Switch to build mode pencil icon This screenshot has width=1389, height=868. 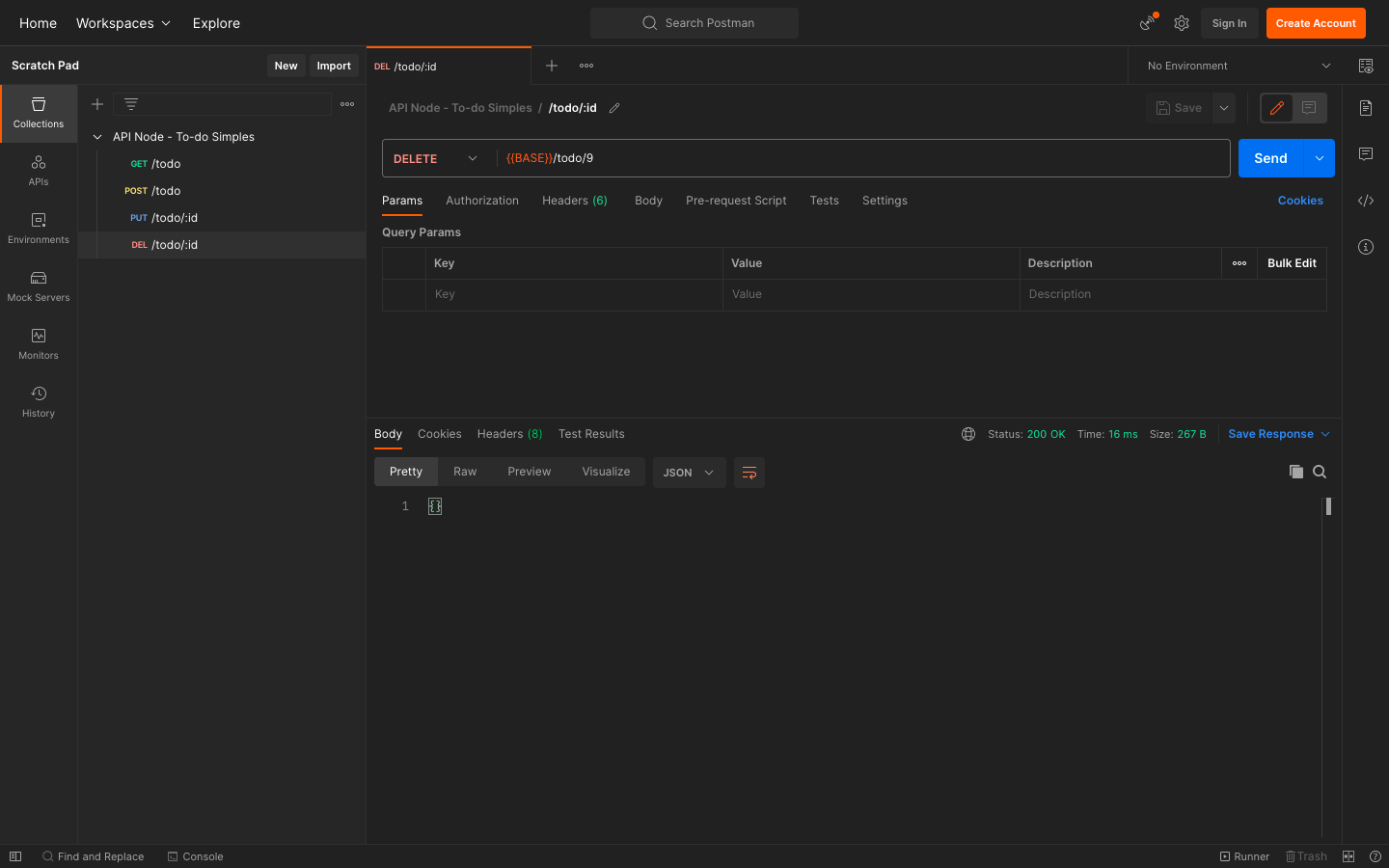coord(1277,108)
